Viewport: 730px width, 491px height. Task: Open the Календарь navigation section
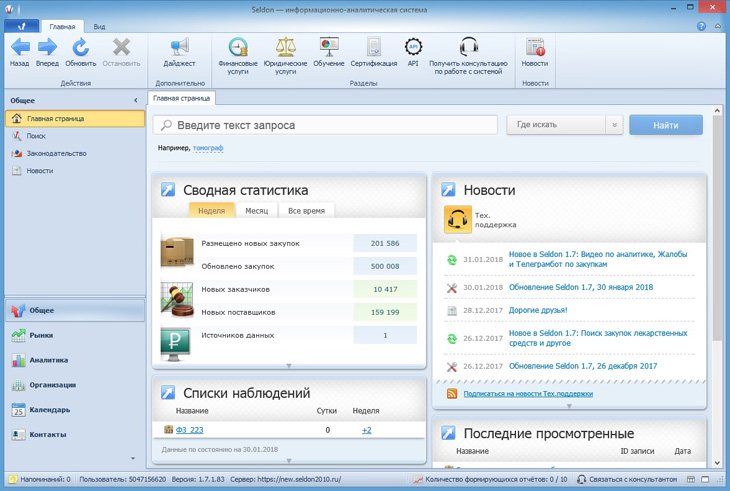75,410
